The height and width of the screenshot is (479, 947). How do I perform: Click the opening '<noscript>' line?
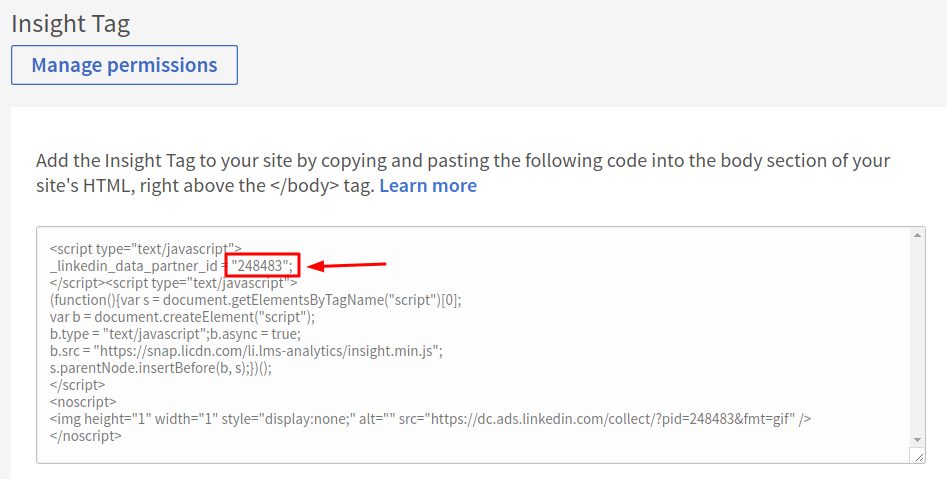click(x=83, y=402)
